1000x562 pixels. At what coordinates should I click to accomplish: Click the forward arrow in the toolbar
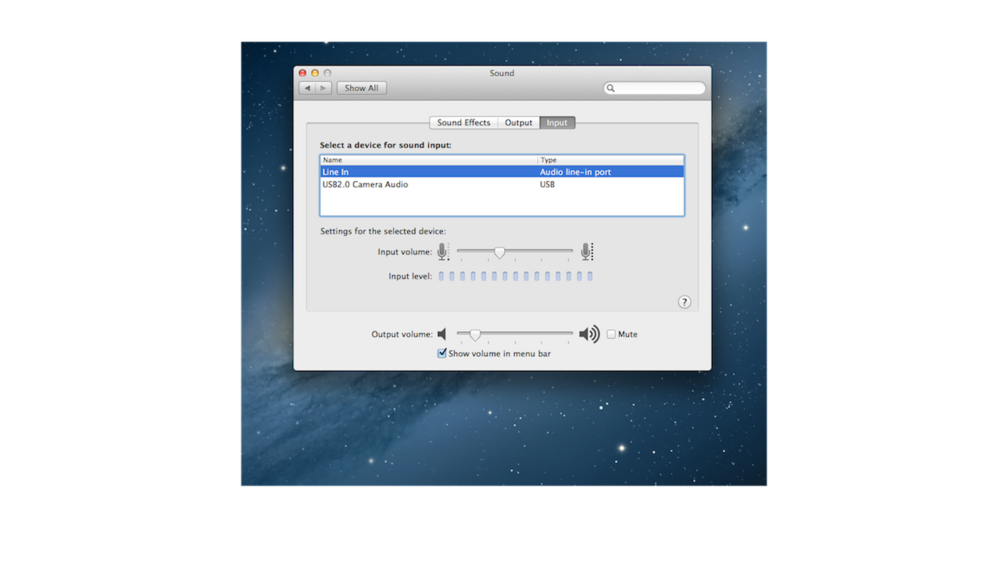pyautogui.click(x=325, y=88)
